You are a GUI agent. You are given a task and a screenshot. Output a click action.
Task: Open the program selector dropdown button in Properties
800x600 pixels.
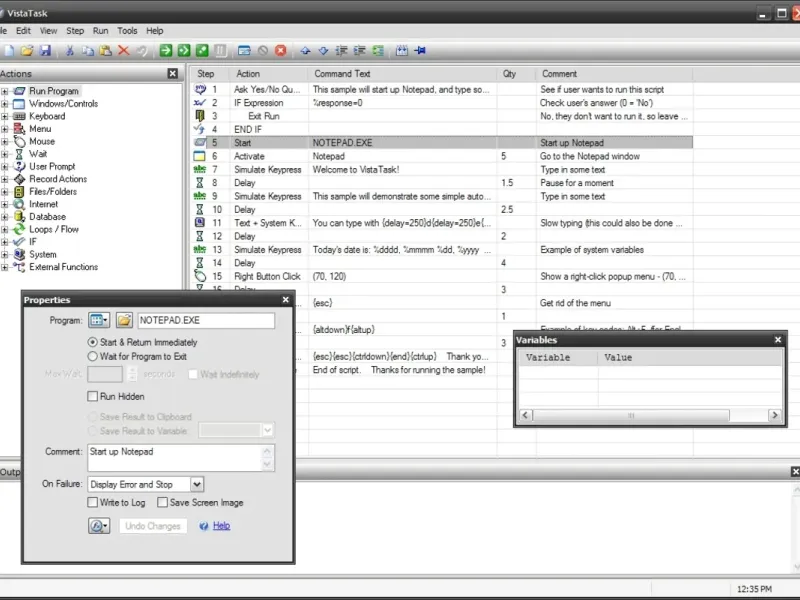[x=99, y=320]
